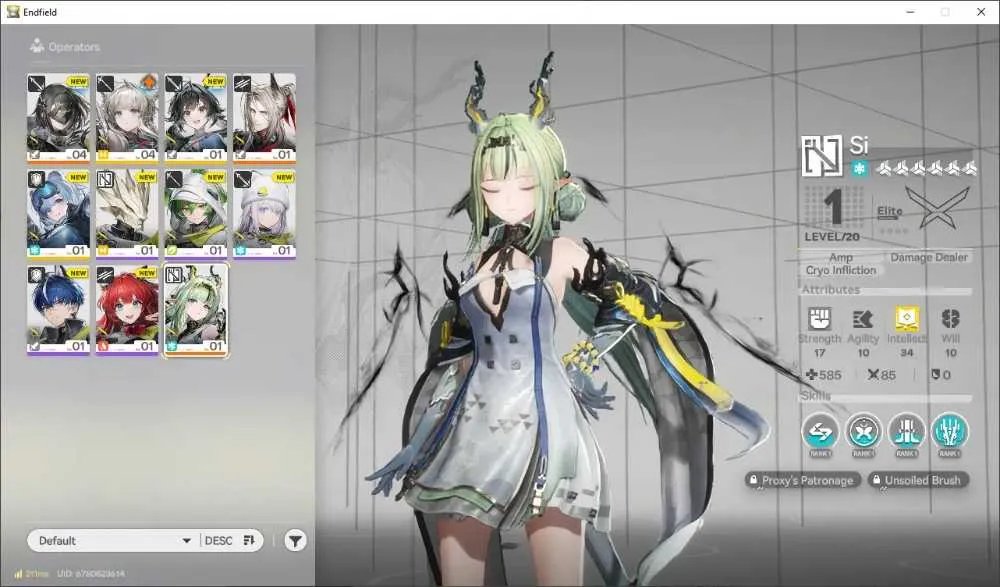This screenshot has height=587, width=1000.
Task: Select the horned green-haired Si card
Action: coord(196,310)
